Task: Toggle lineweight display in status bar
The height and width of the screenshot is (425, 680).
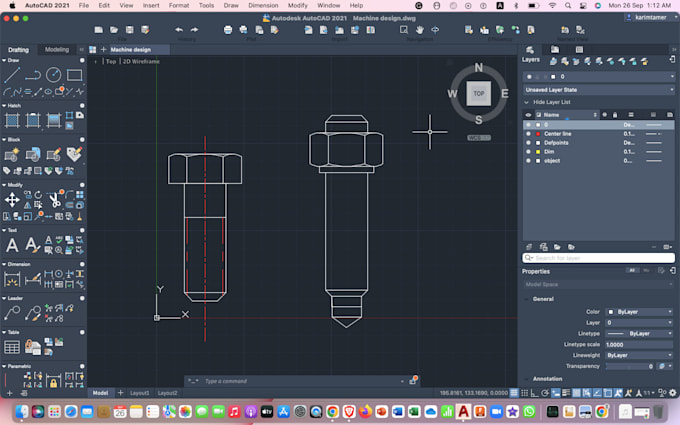Action: point(566,393)
